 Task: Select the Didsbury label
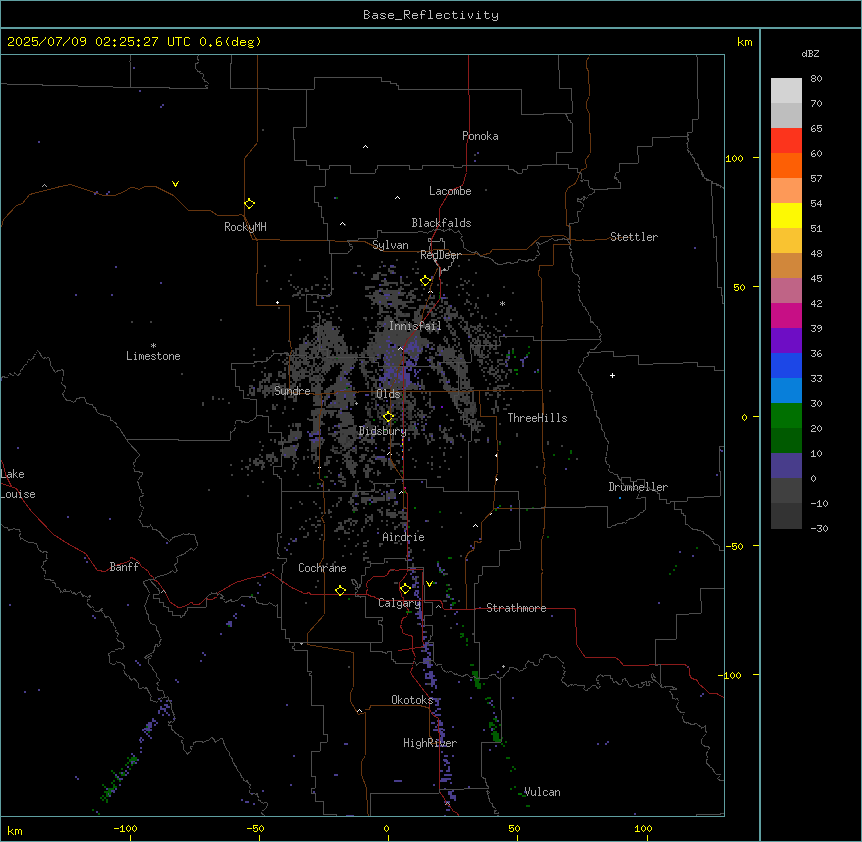tap(383, 431)
